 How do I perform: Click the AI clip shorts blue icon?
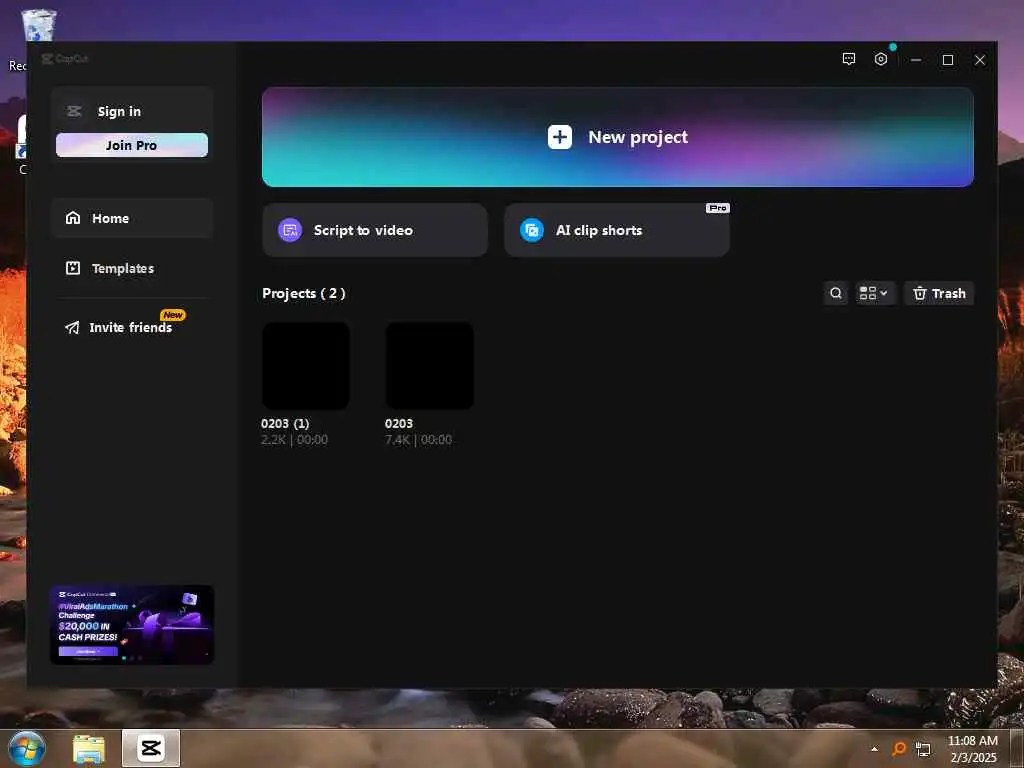(x=532, y=230)
